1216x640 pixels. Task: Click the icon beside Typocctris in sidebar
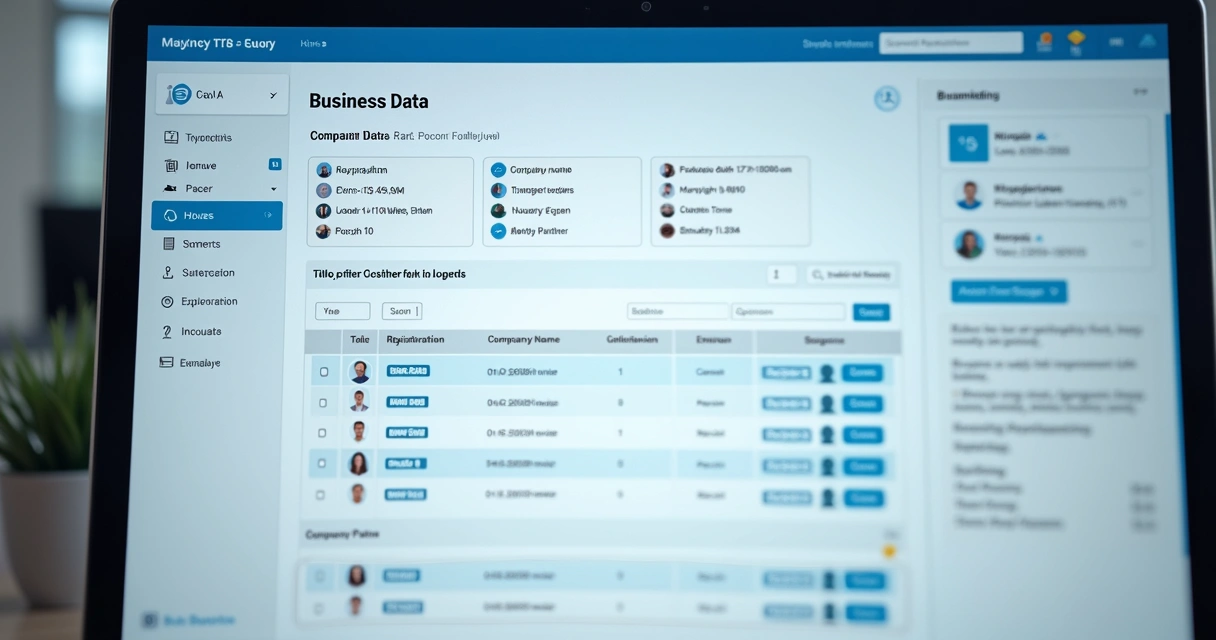pos(170,137)
